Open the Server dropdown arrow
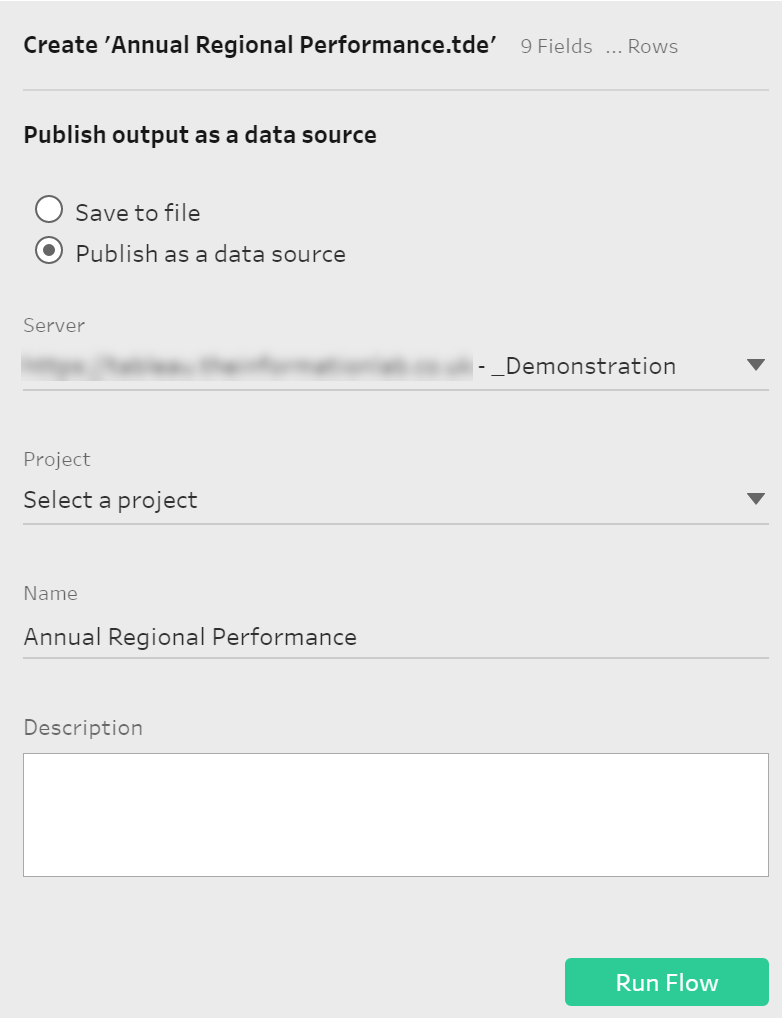Screen dimensions: 782x1018 tap(755, 365)
